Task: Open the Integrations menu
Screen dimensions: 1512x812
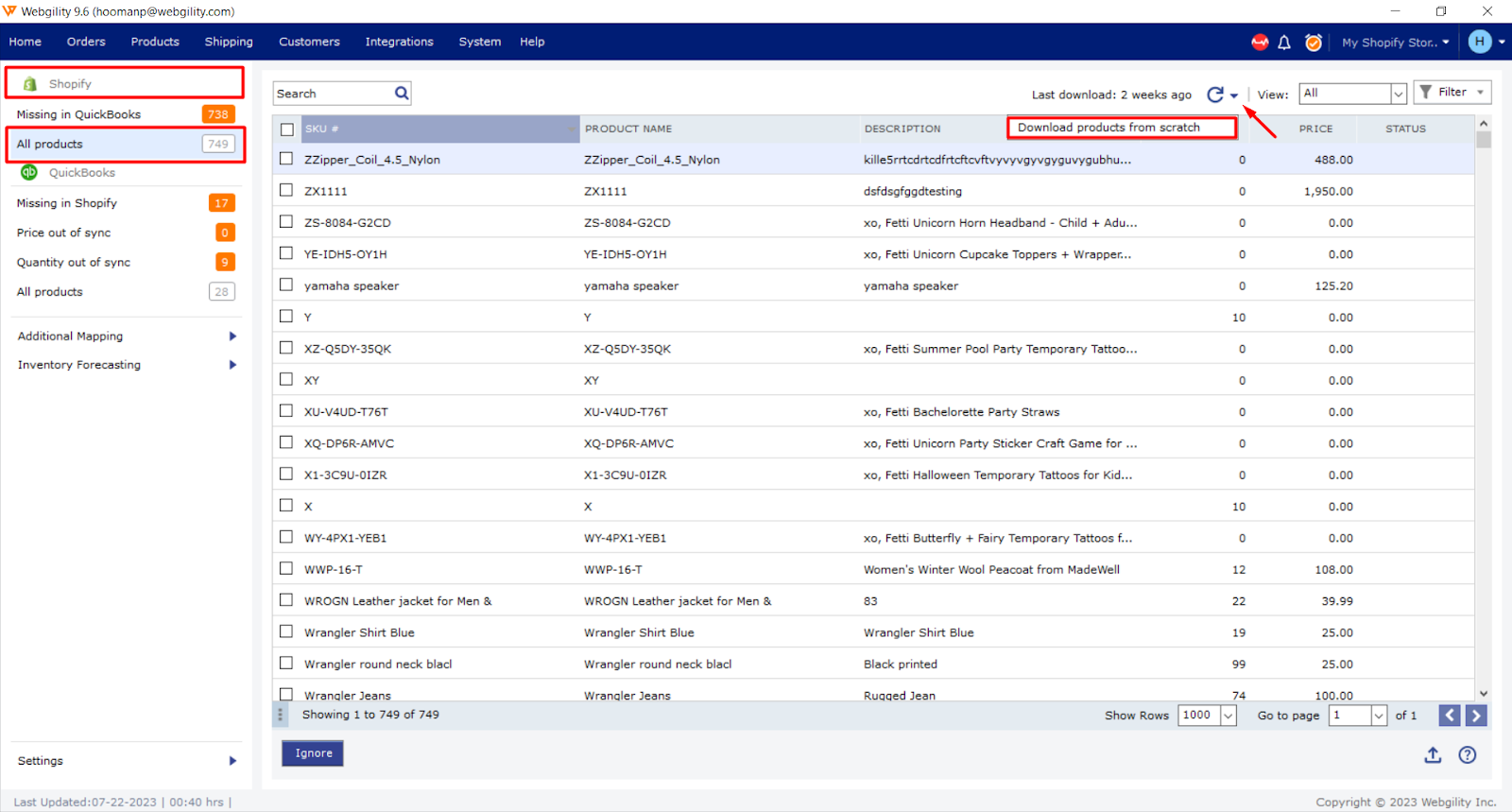Action: point(399,42)
